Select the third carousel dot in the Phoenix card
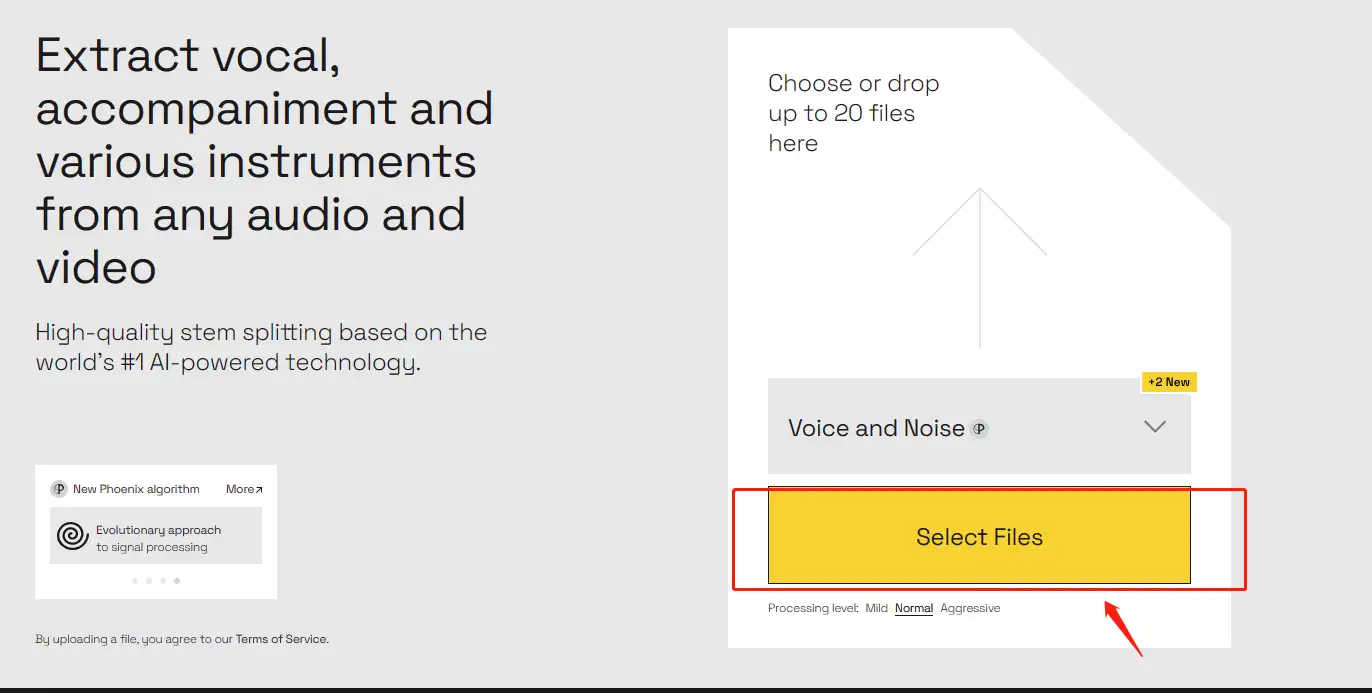 coord(163,580)
